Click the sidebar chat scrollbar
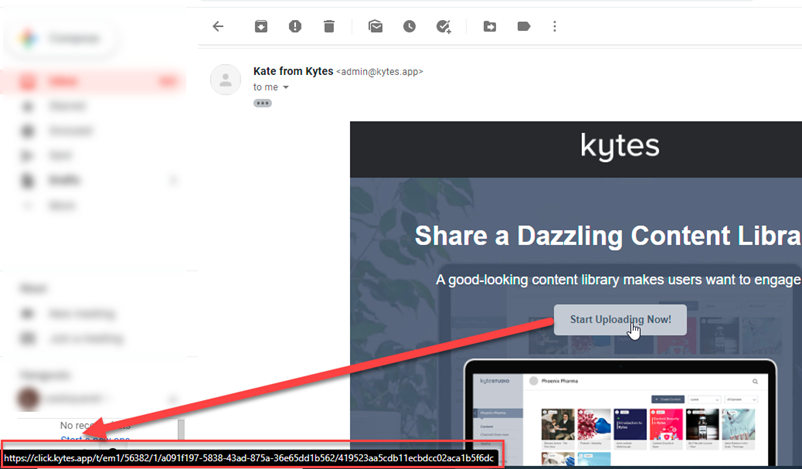Screen dimensions: 802x469 181,431
